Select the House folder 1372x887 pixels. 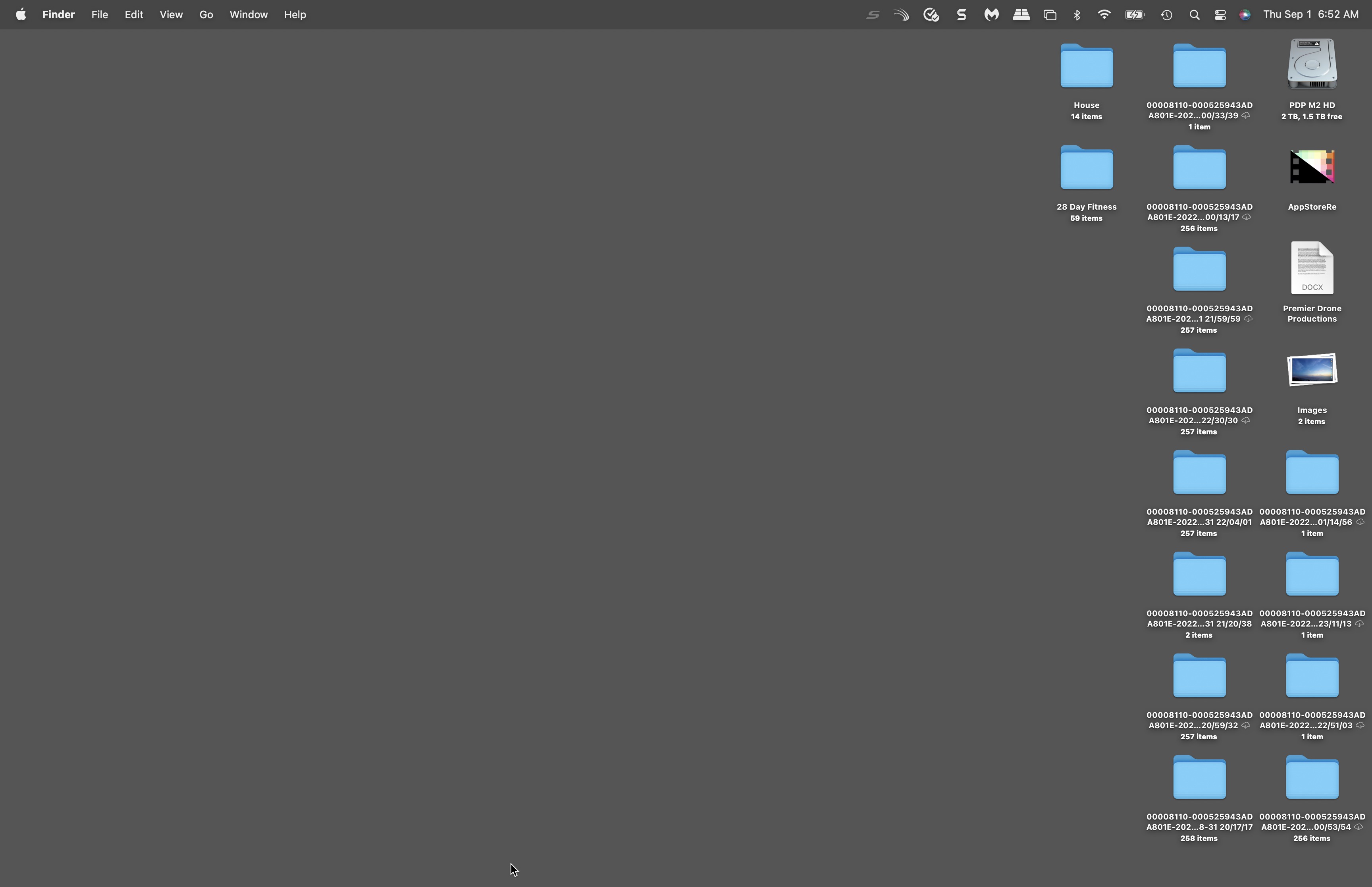1086,66
